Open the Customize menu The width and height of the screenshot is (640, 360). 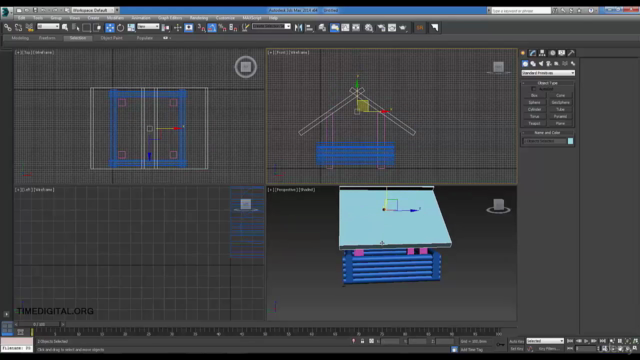point(225,18)
